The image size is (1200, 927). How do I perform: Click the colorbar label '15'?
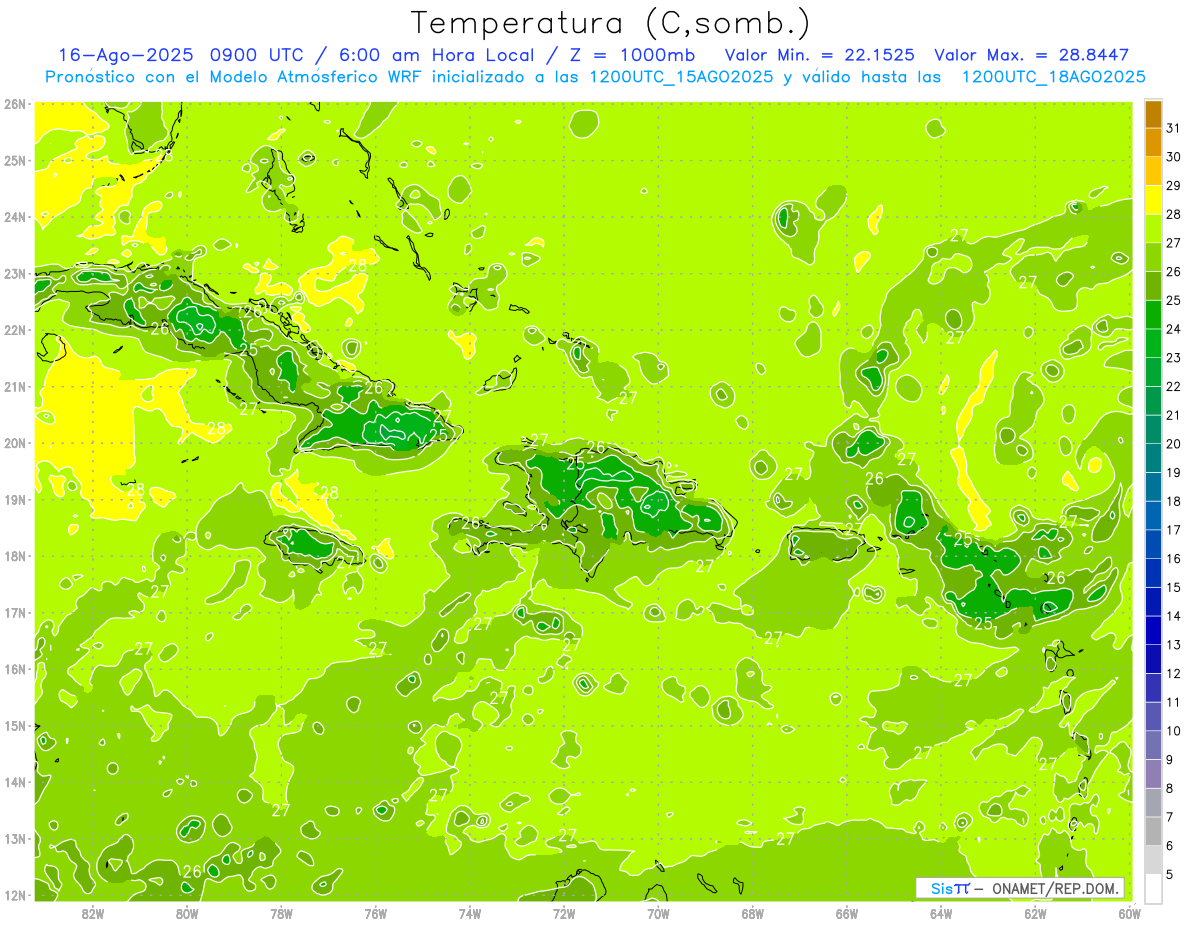coord(1174,587)
